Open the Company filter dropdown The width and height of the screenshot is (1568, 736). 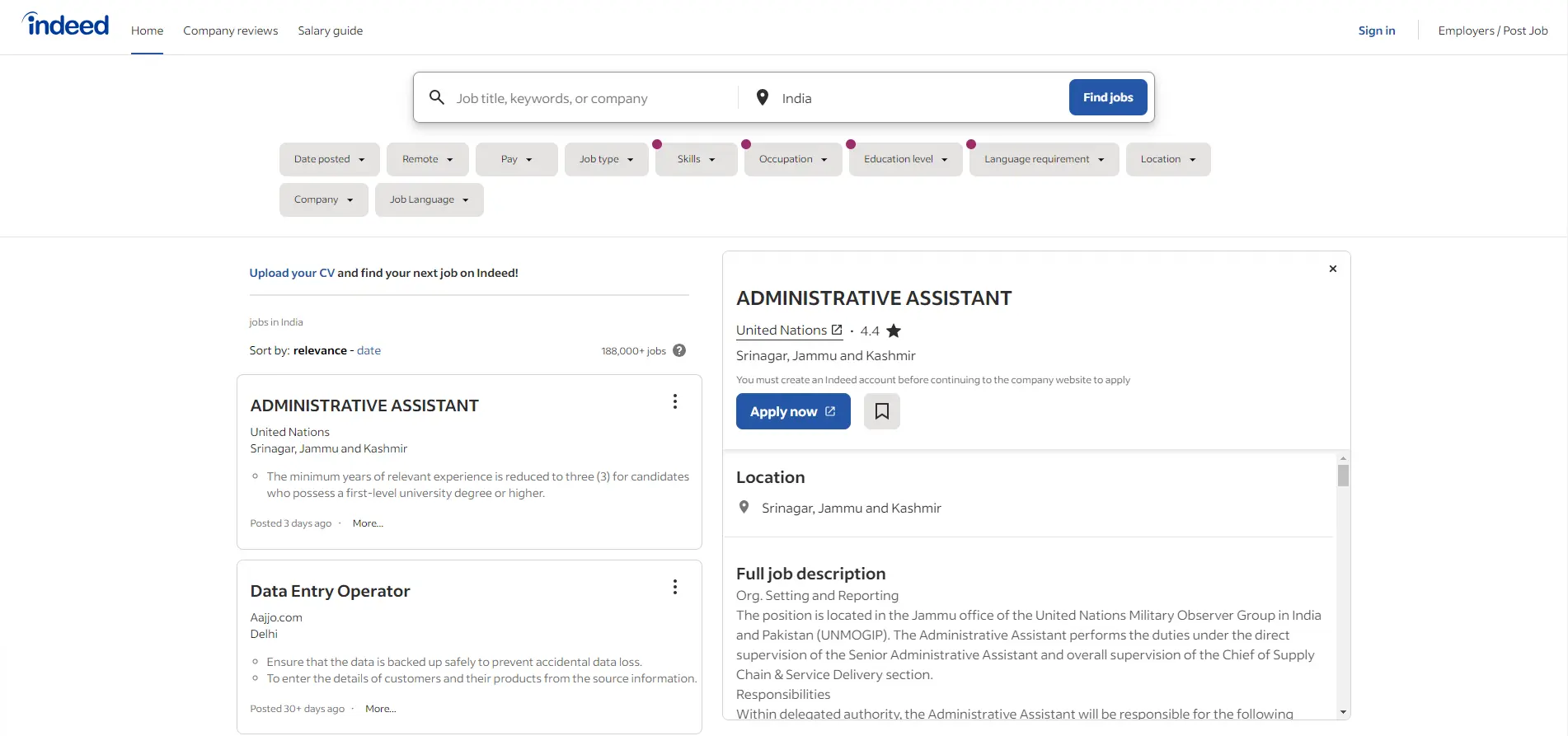pyautogui.click(x=324, y=199)
